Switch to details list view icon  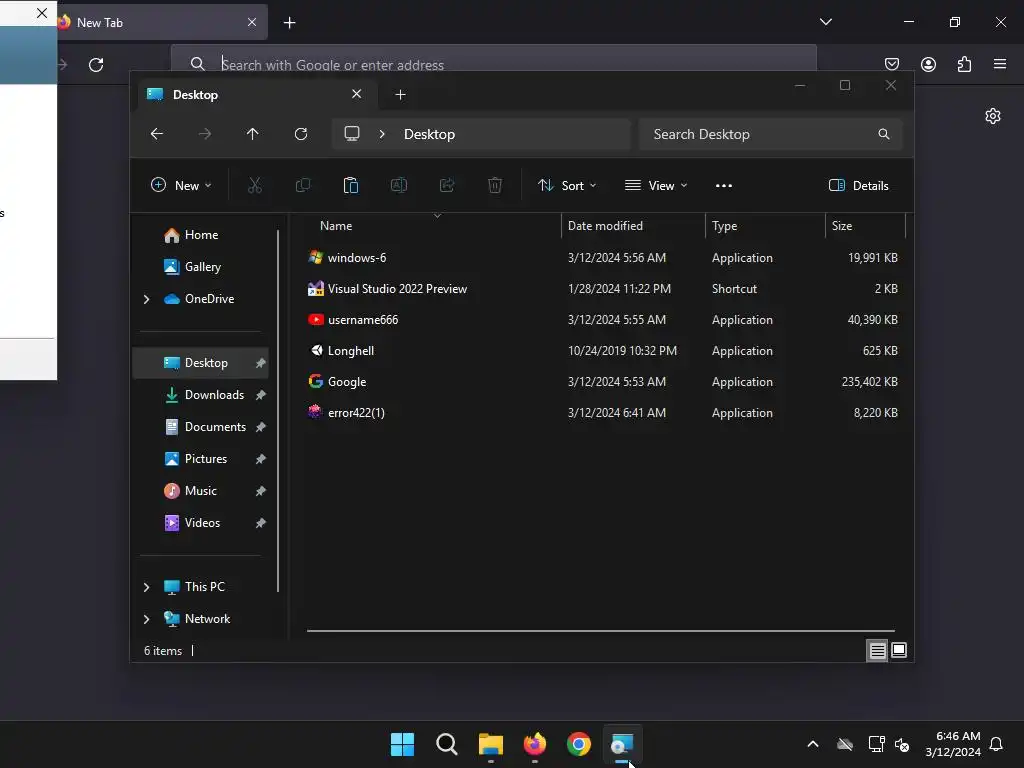pyautogui.click(x=877, y=650)
